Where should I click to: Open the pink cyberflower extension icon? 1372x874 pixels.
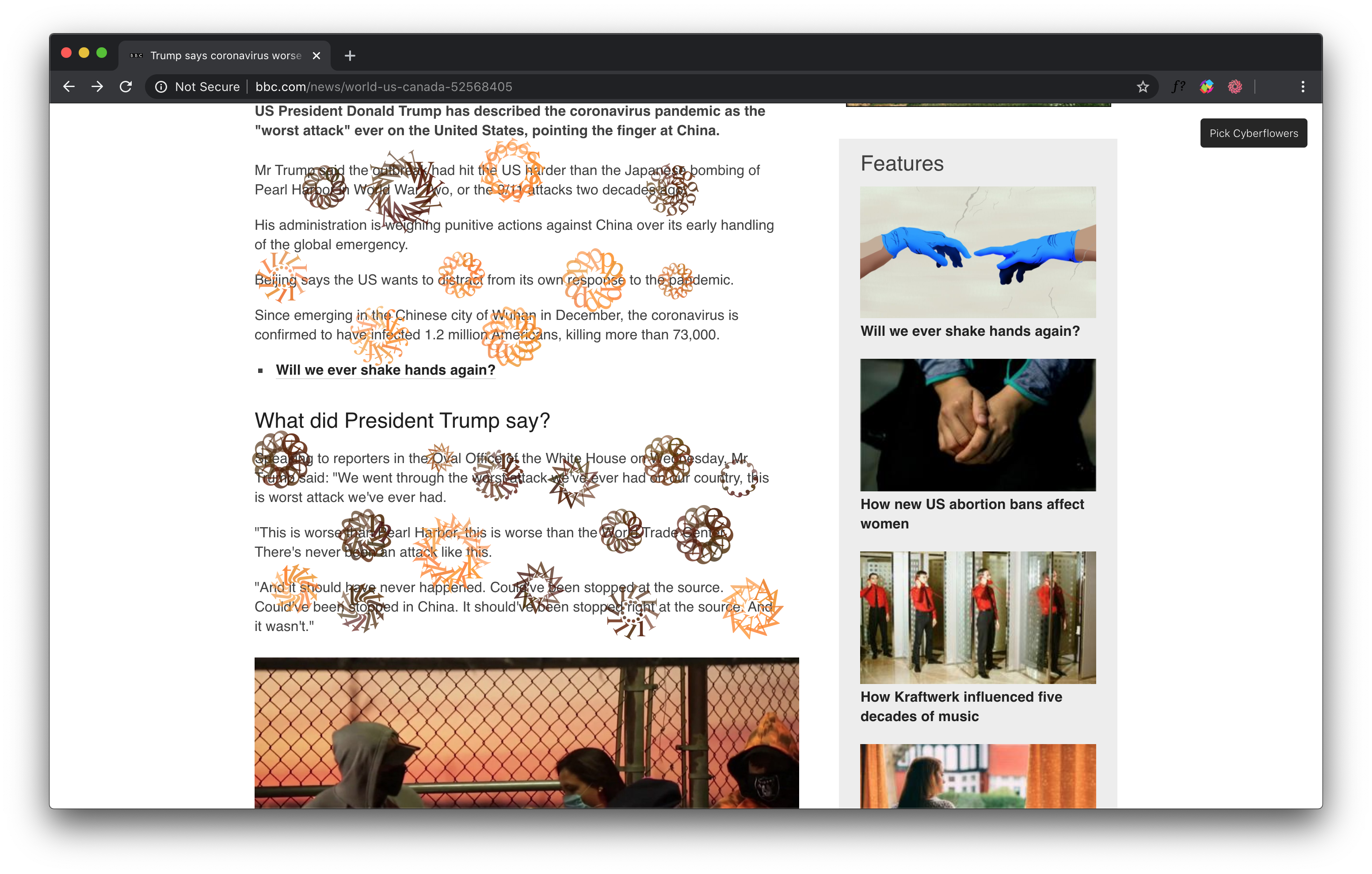point(1235,87)
